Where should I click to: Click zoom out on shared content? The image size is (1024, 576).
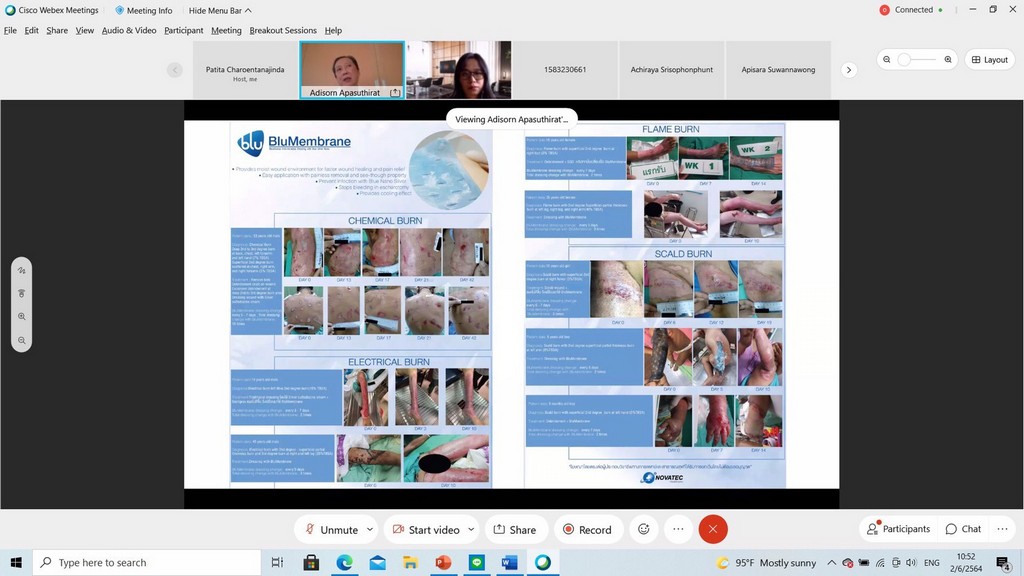[21, 340]
